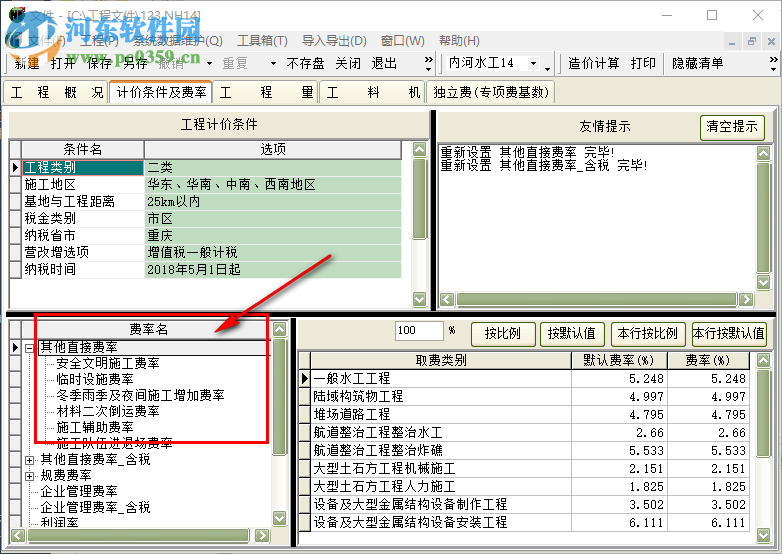
Task: Click scroll-down arrow of 费率名 tree
Action: 280,518
